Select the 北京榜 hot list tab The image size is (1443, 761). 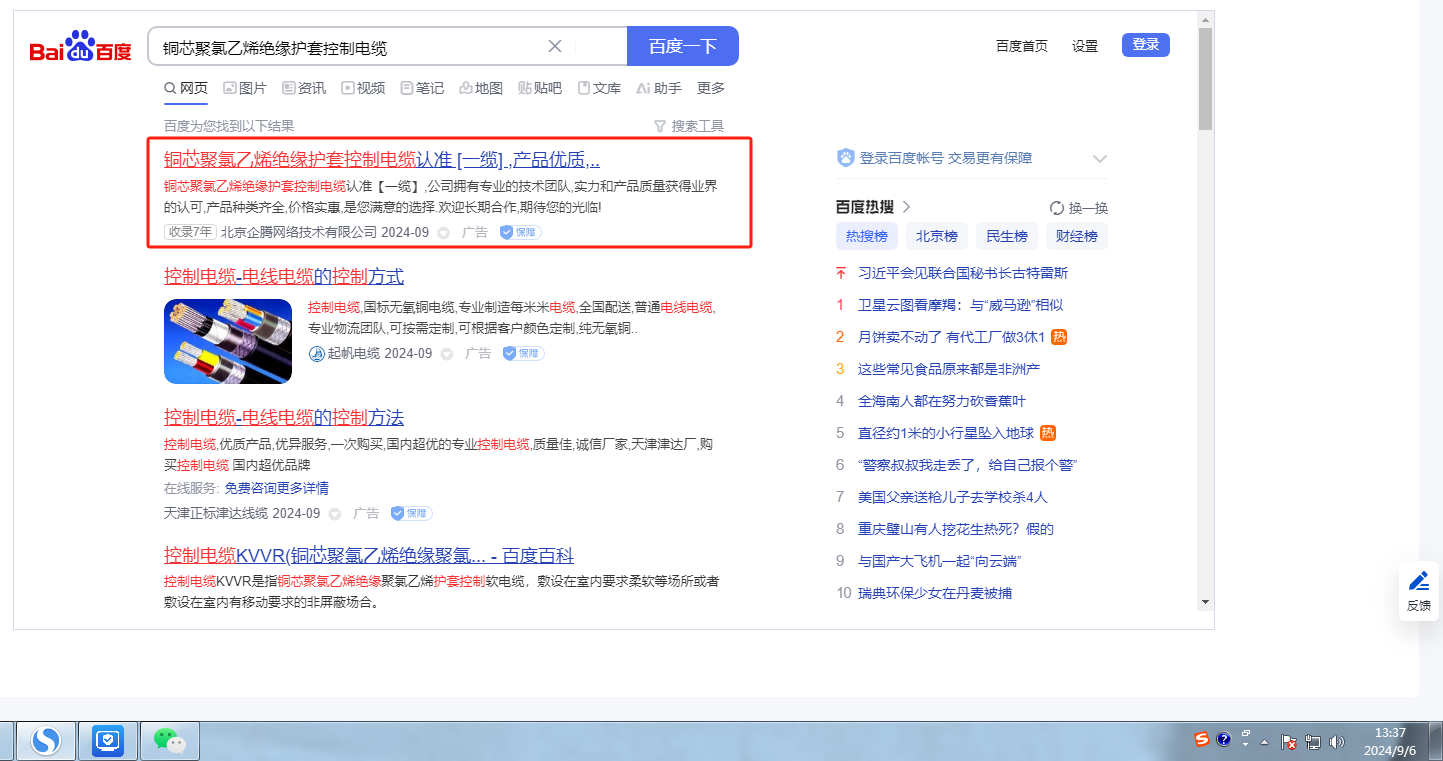pyautogui.click(x=937, y=236)
